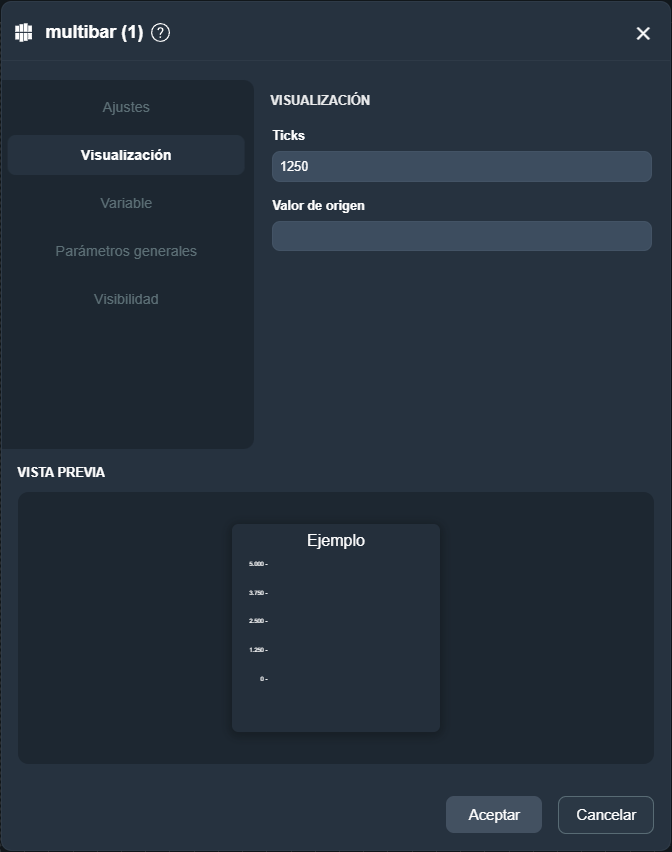Screen dimensions: 672x852
Task: Go to the Parámetros generales tab
Action: coord(126,251)
